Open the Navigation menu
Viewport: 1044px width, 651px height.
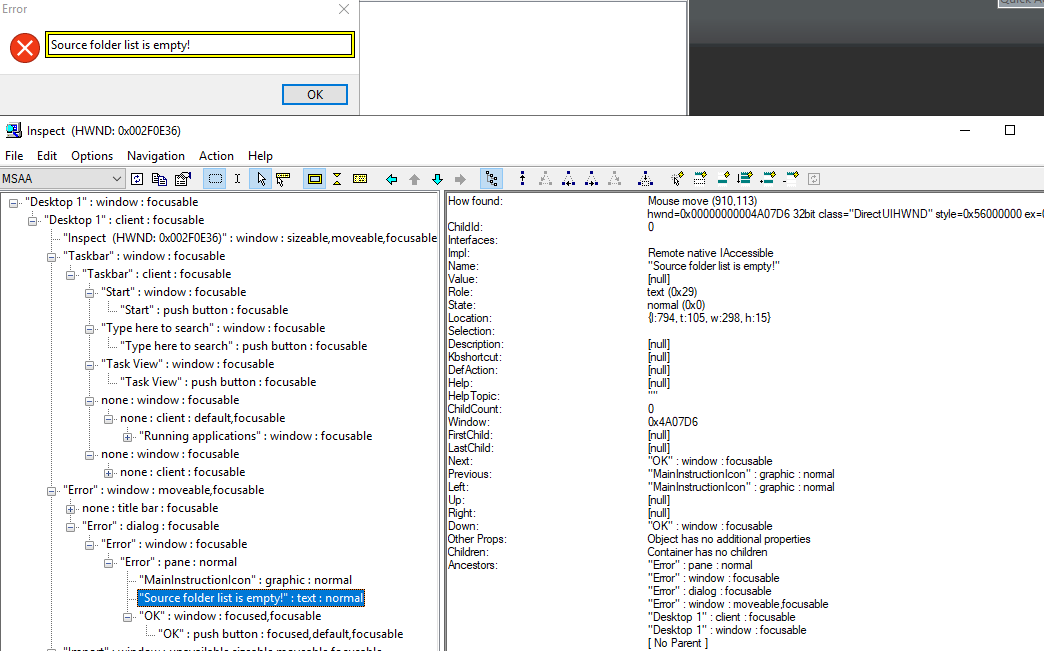156,155
